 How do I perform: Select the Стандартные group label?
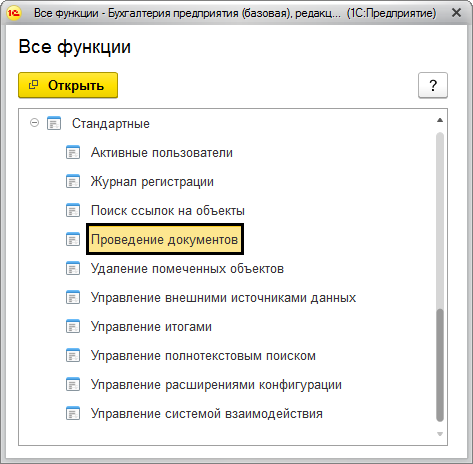pos(111,124)
